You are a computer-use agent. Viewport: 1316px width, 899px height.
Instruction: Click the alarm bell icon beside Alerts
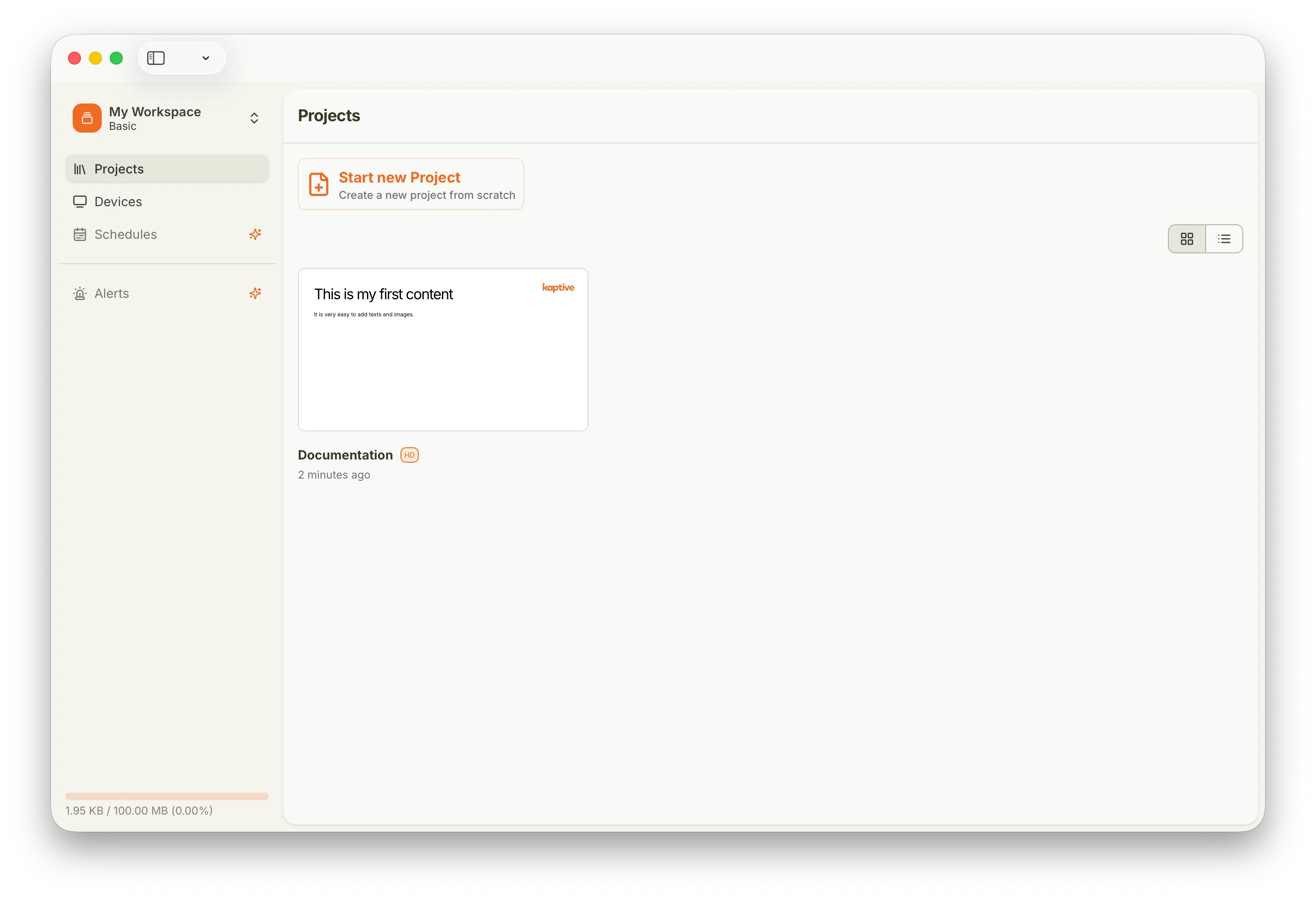[80, 293]
